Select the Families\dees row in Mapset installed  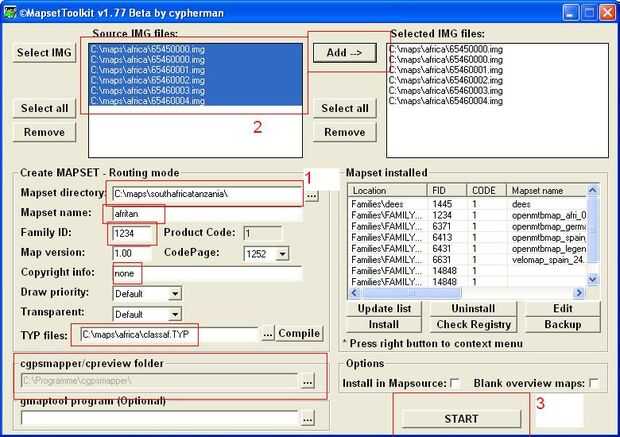pyautogui.click(x=467, y=204)
